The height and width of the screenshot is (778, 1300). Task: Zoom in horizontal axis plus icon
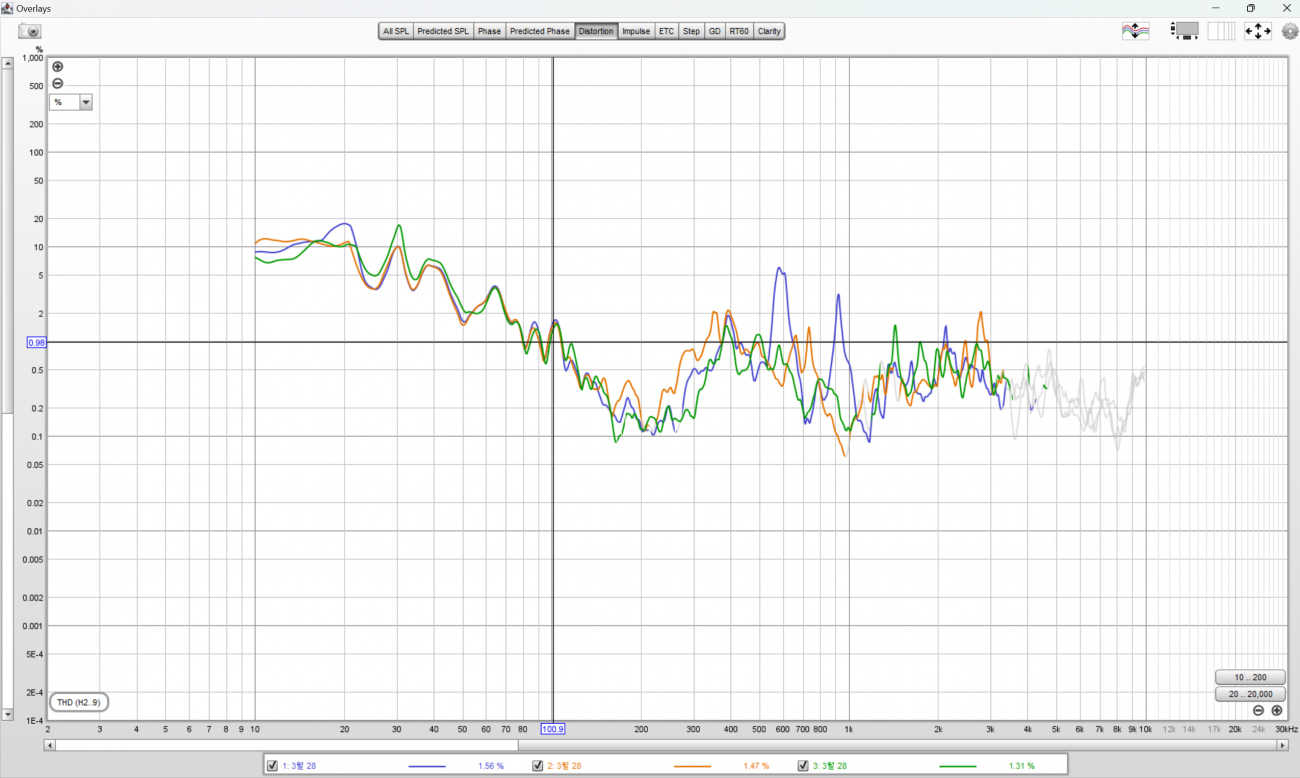pos(1277,710)
